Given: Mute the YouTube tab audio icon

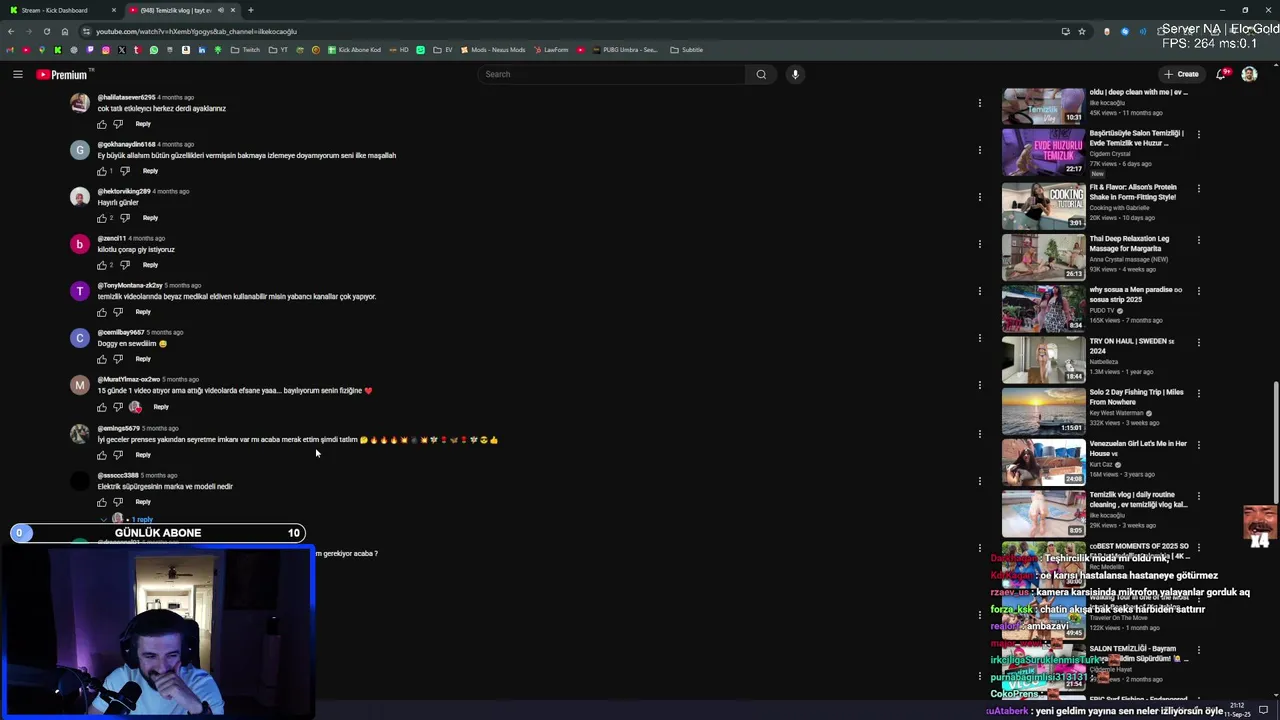Looking at the screenshot, I should [x=220, y=10].
